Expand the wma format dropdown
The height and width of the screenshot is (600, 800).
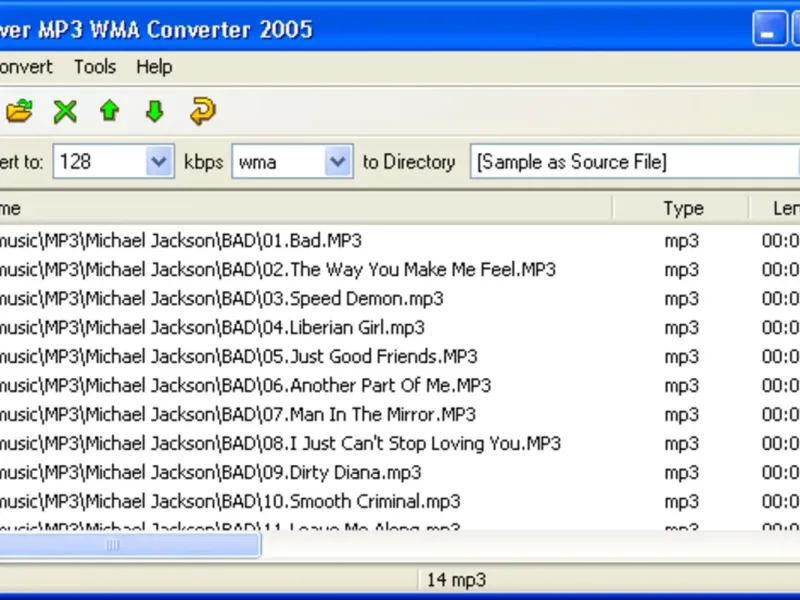[337, 162]
